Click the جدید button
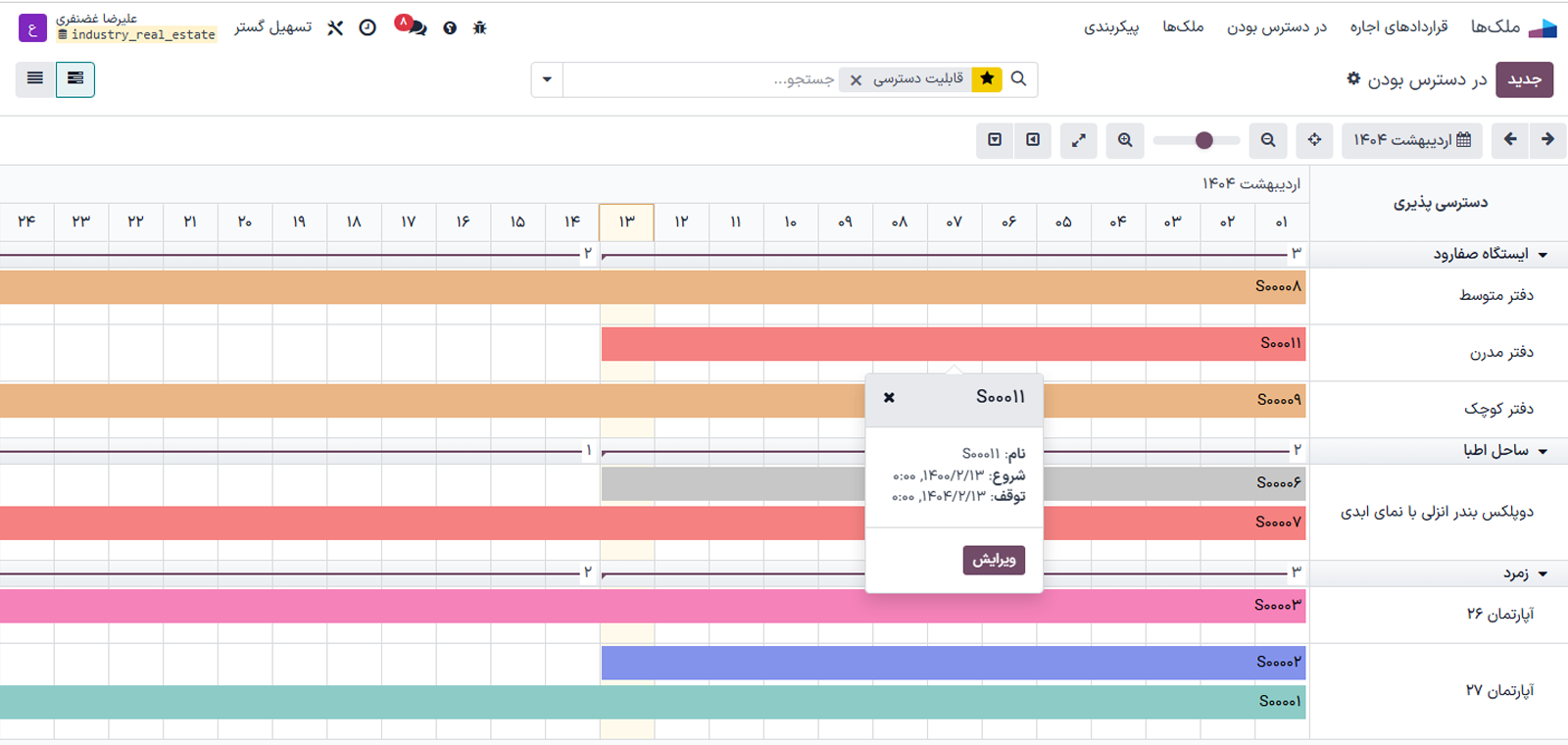This screenshot has height=745, width=1568. tap(1524, 79)
